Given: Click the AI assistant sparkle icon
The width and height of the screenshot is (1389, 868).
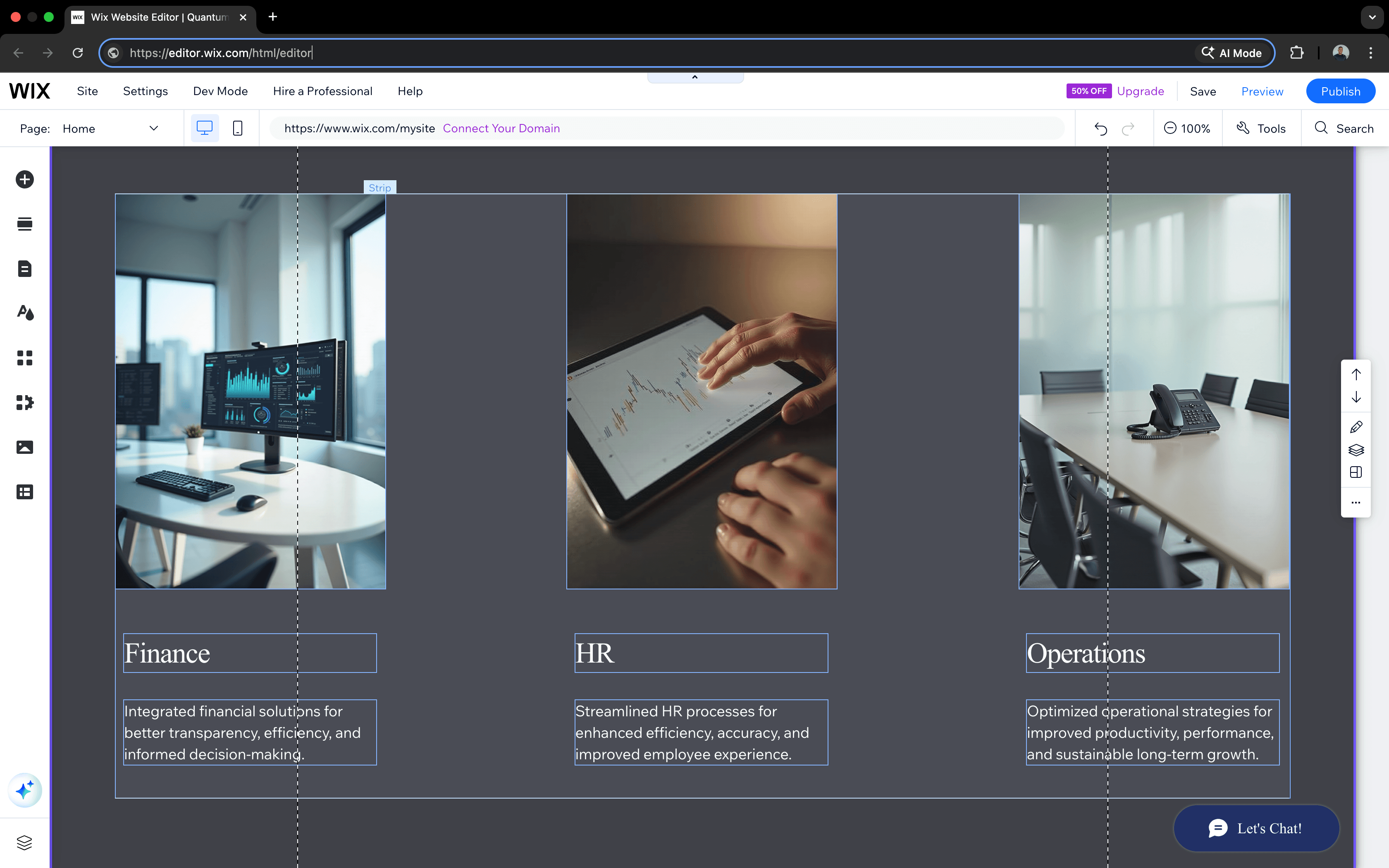Looking at the screenshot, I should (x=25, y=790).
